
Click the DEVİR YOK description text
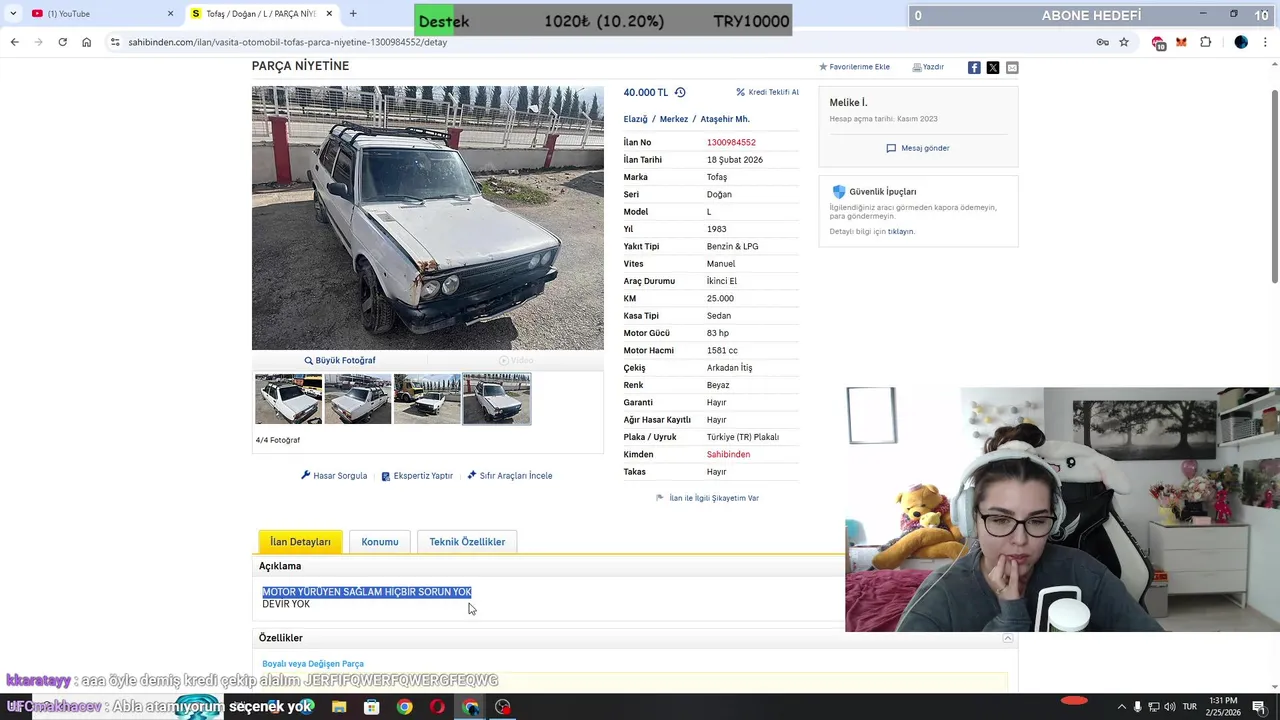coord(286,604)
